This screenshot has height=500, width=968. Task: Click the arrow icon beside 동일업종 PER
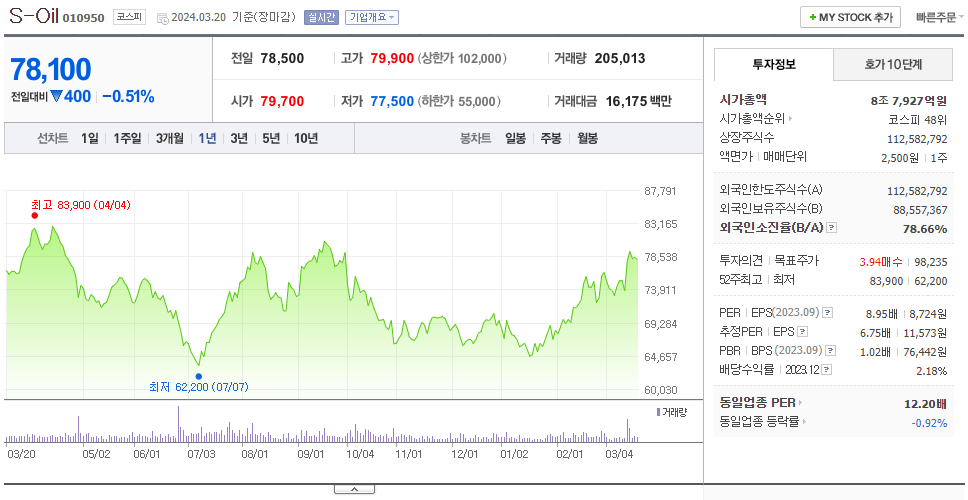[801, 403]
